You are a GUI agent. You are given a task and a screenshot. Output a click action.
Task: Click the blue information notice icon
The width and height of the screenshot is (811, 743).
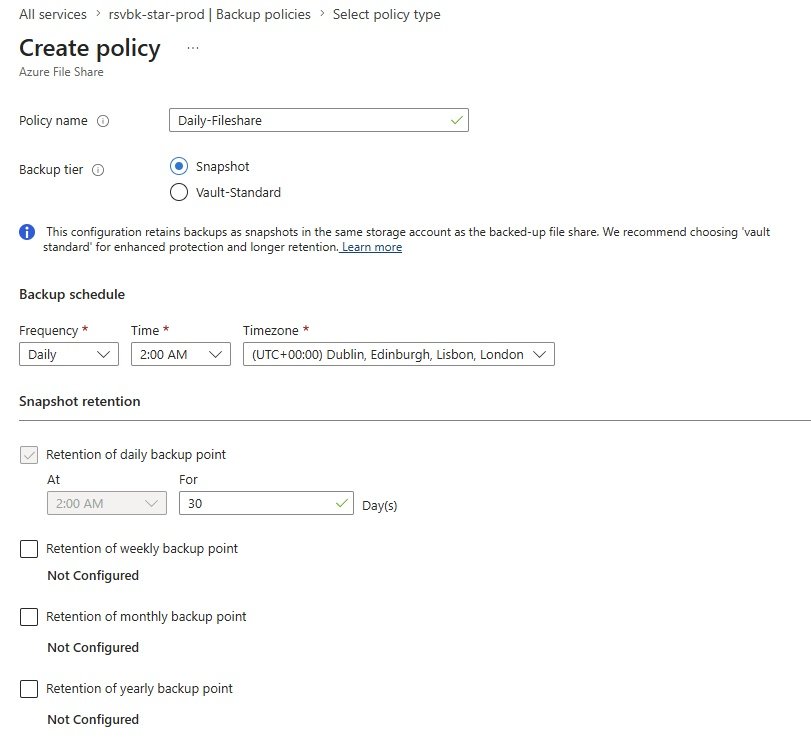pos(27,232)
